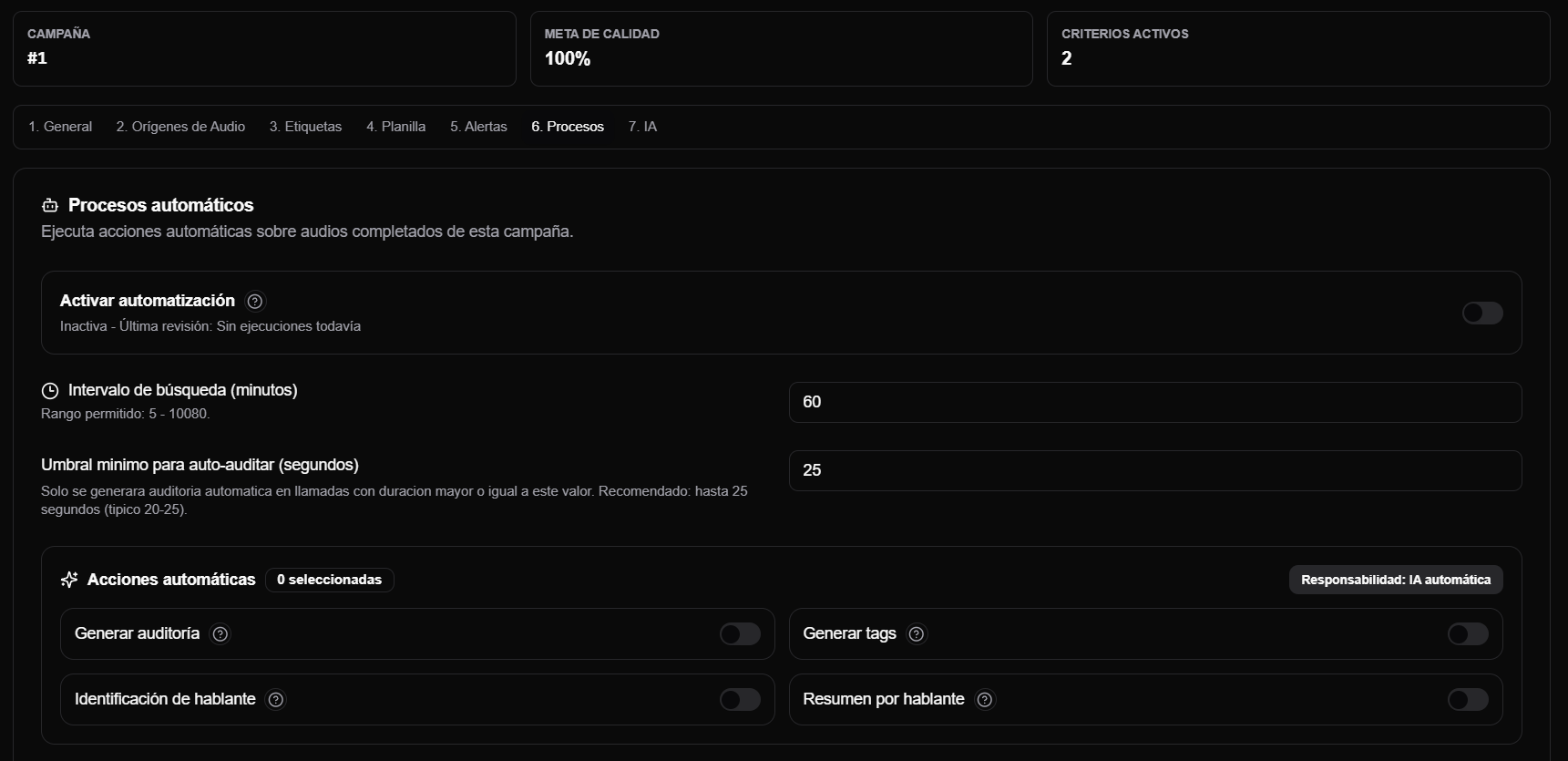Open the 5. Alertas tab

point(478,127)
